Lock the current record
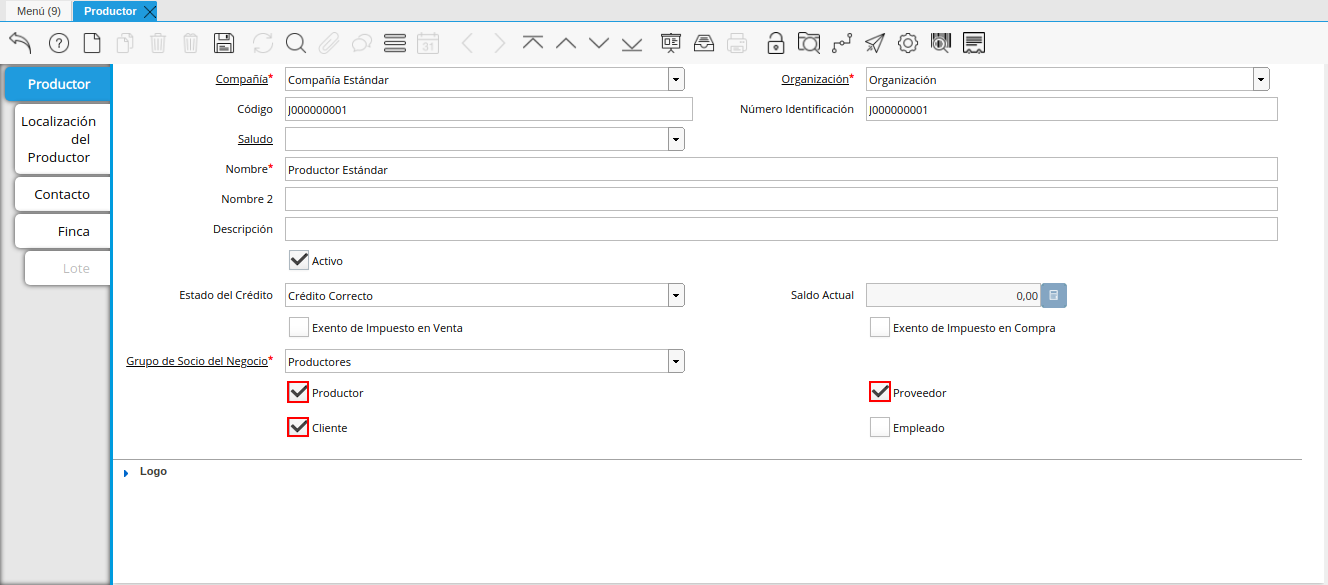 [775, 42]
